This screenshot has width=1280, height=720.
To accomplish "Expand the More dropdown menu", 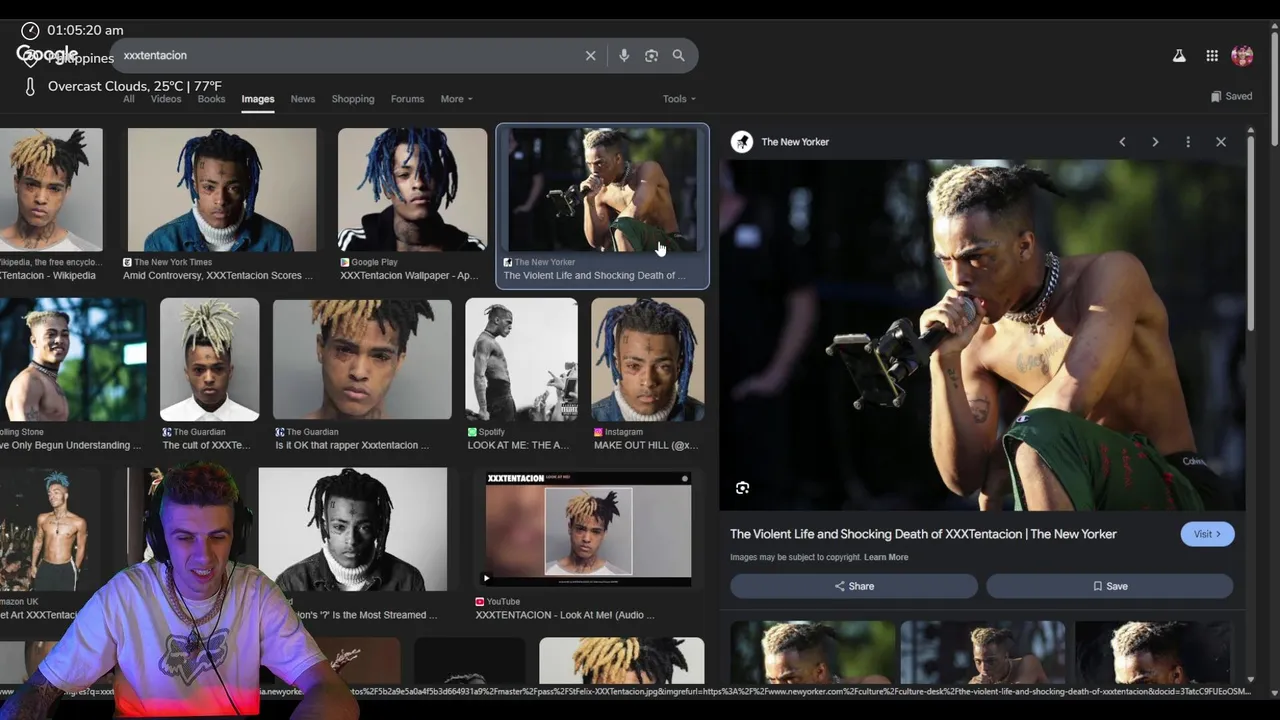I will 456,99.
